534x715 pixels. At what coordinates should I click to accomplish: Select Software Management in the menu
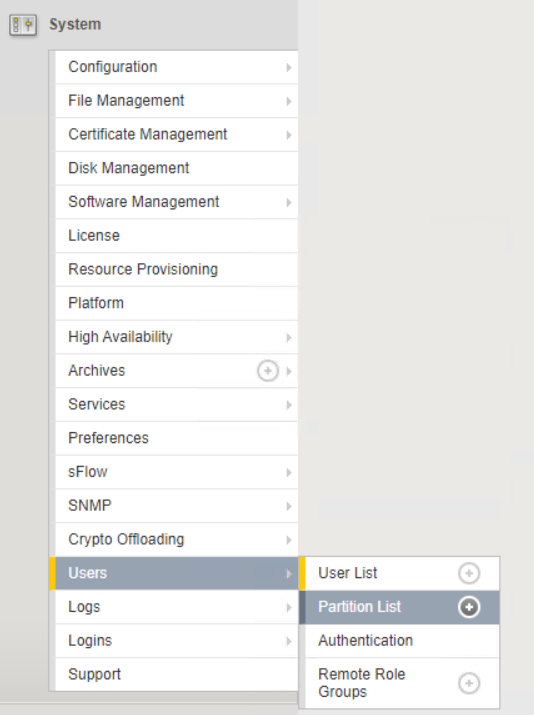(176, 202)
